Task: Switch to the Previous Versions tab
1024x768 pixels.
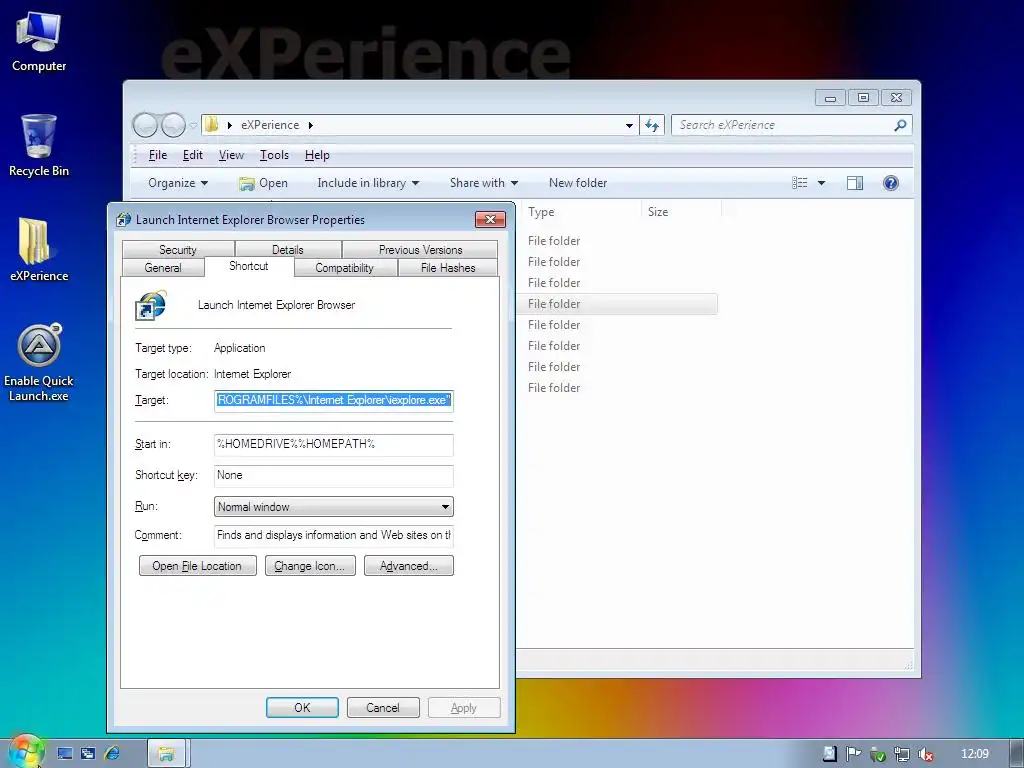Action: [x=420, y=249]
